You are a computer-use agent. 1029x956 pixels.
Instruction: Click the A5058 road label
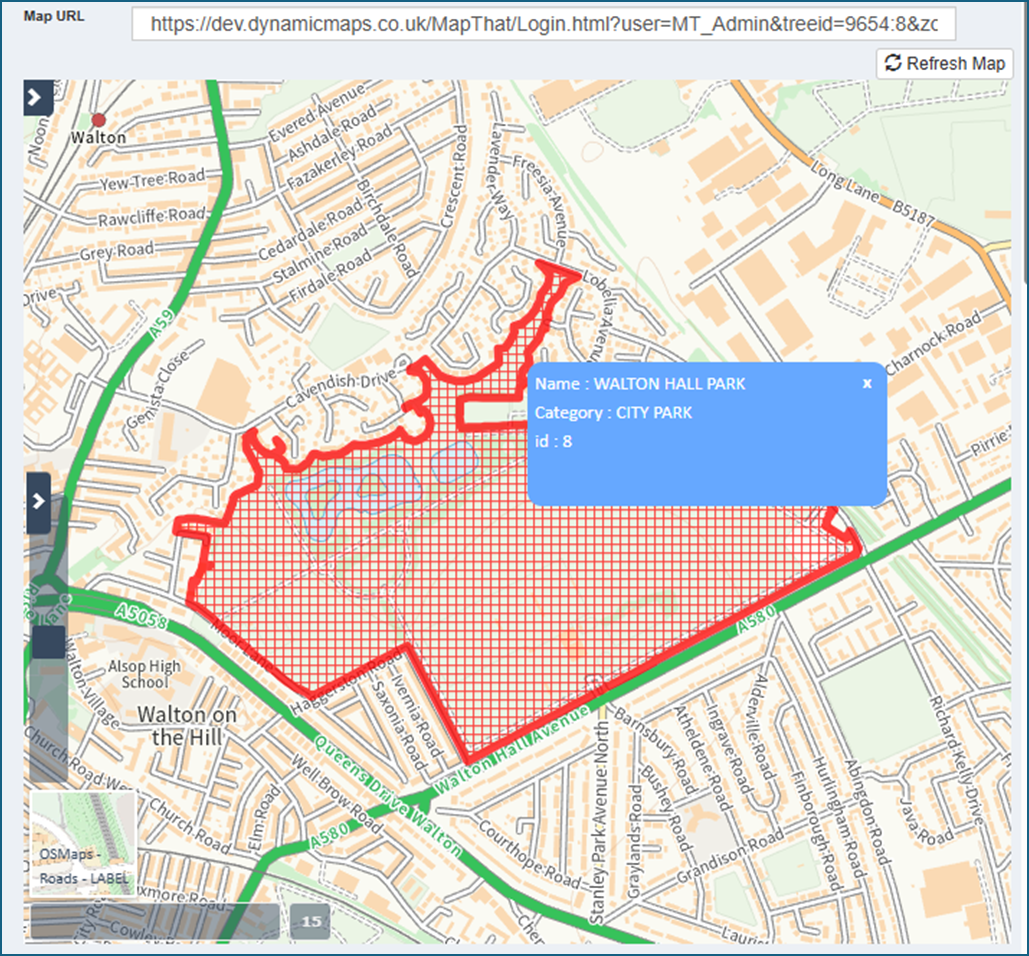pyautogui.click(x=140, y=615)
